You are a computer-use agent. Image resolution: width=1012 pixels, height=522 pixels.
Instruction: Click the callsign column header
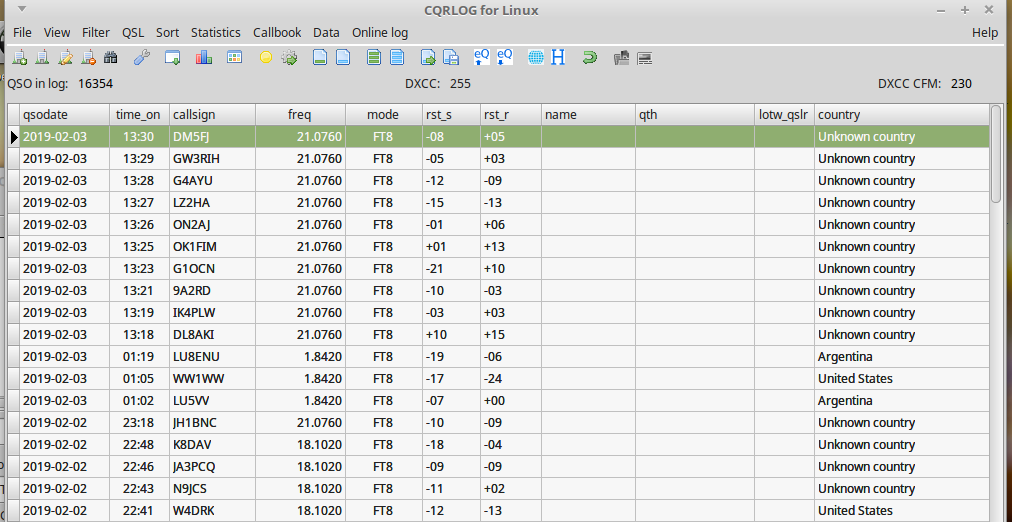[212, 115]
